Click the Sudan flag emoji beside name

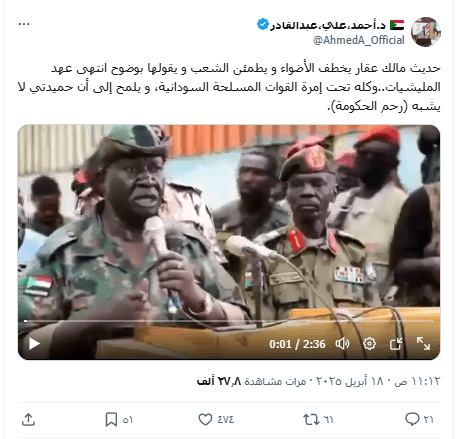pos(397,25)
